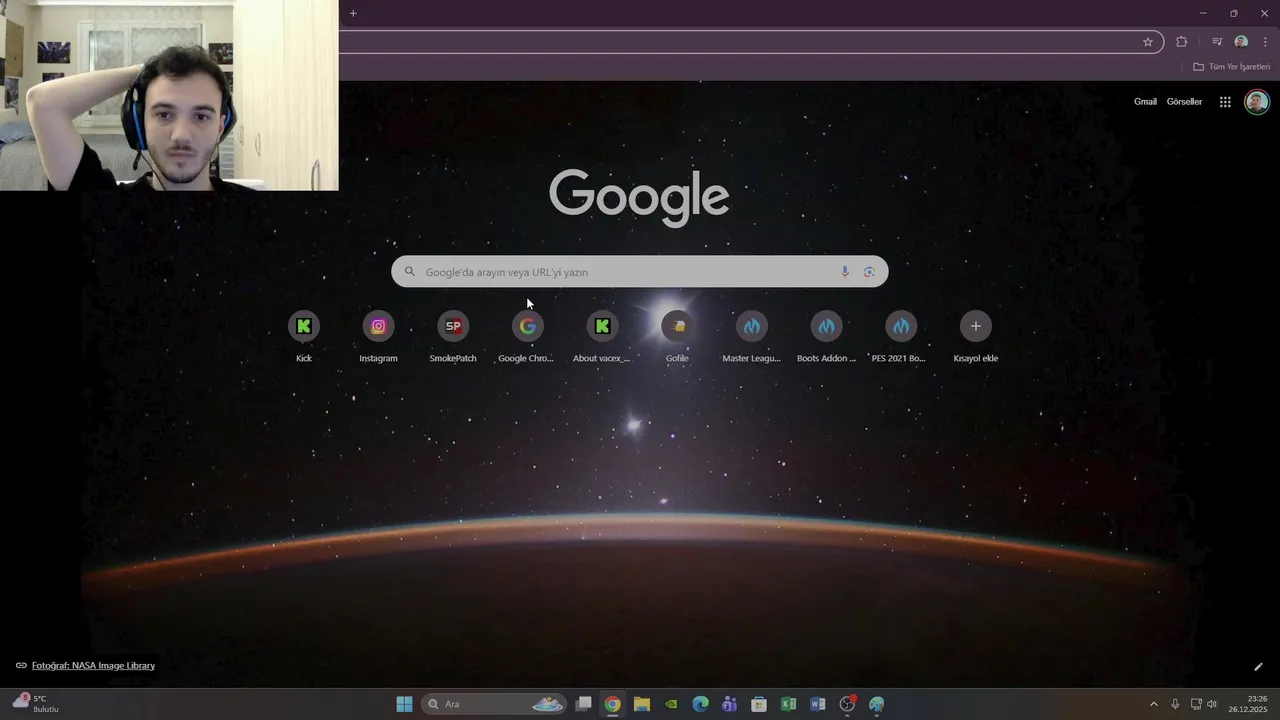The height and width of the screenshot is (720, 1280).
Task: Open the taskbar icon right of OBS
Action: (876, 704)
